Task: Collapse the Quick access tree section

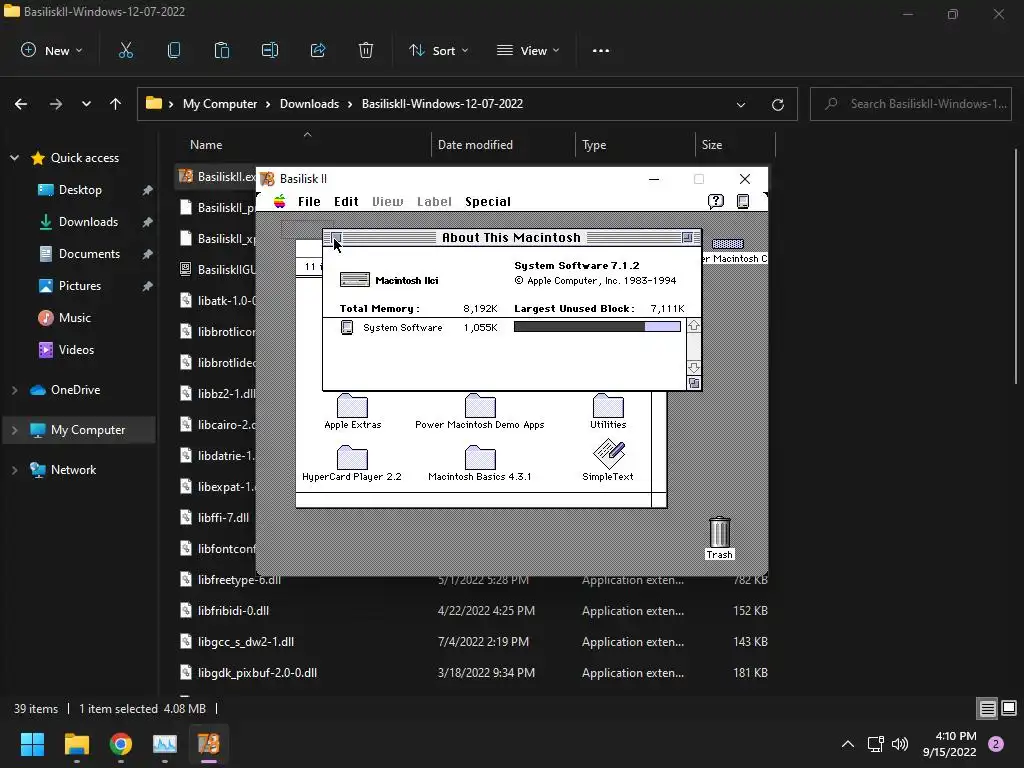Action: pos(14,158)
